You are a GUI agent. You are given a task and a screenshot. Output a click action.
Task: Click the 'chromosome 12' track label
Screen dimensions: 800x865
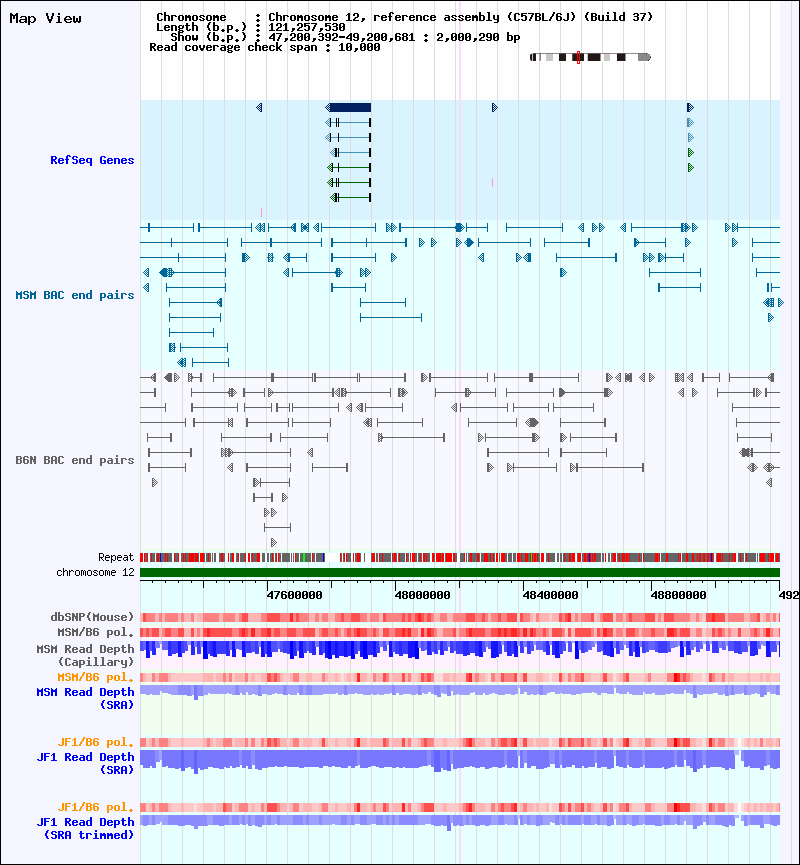click(x=95, y=573)
